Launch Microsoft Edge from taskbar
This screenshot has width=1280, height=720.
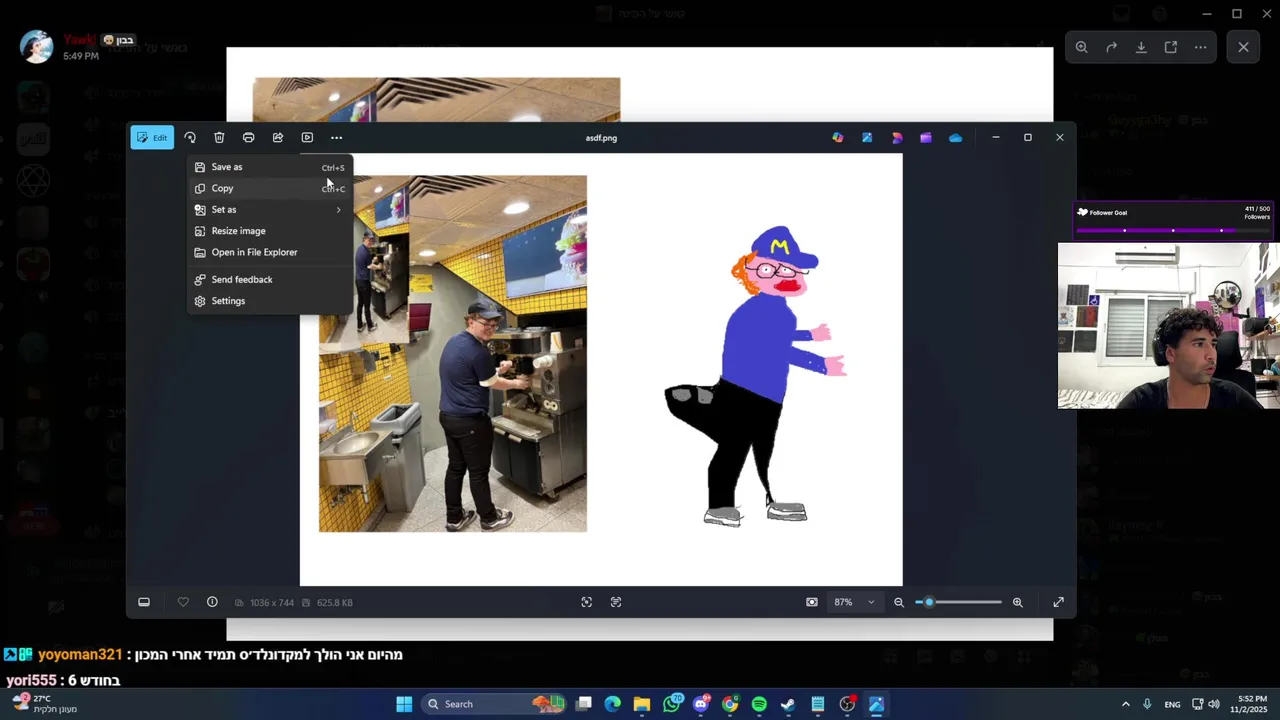[x=613, y=704]
